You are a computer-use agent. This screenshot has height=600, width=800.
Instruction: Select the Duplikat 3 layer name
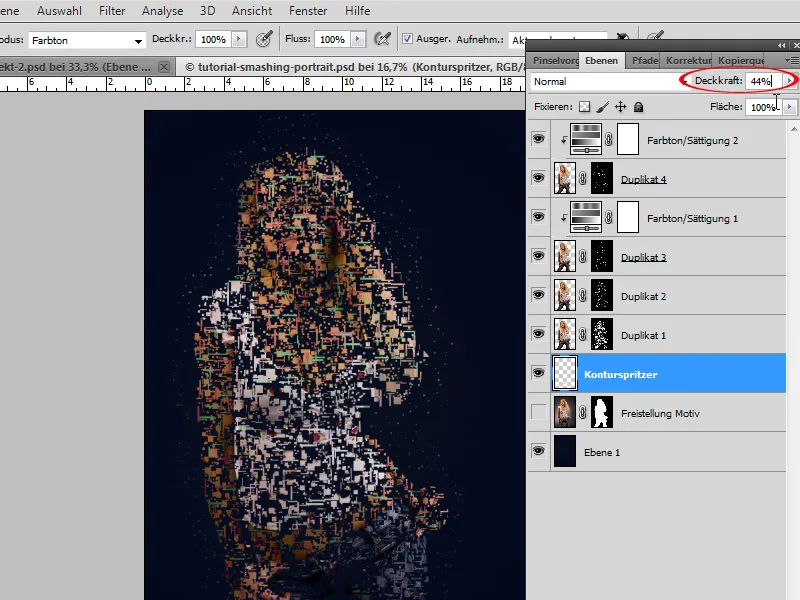pyautogui.click(x=643, y=257)
